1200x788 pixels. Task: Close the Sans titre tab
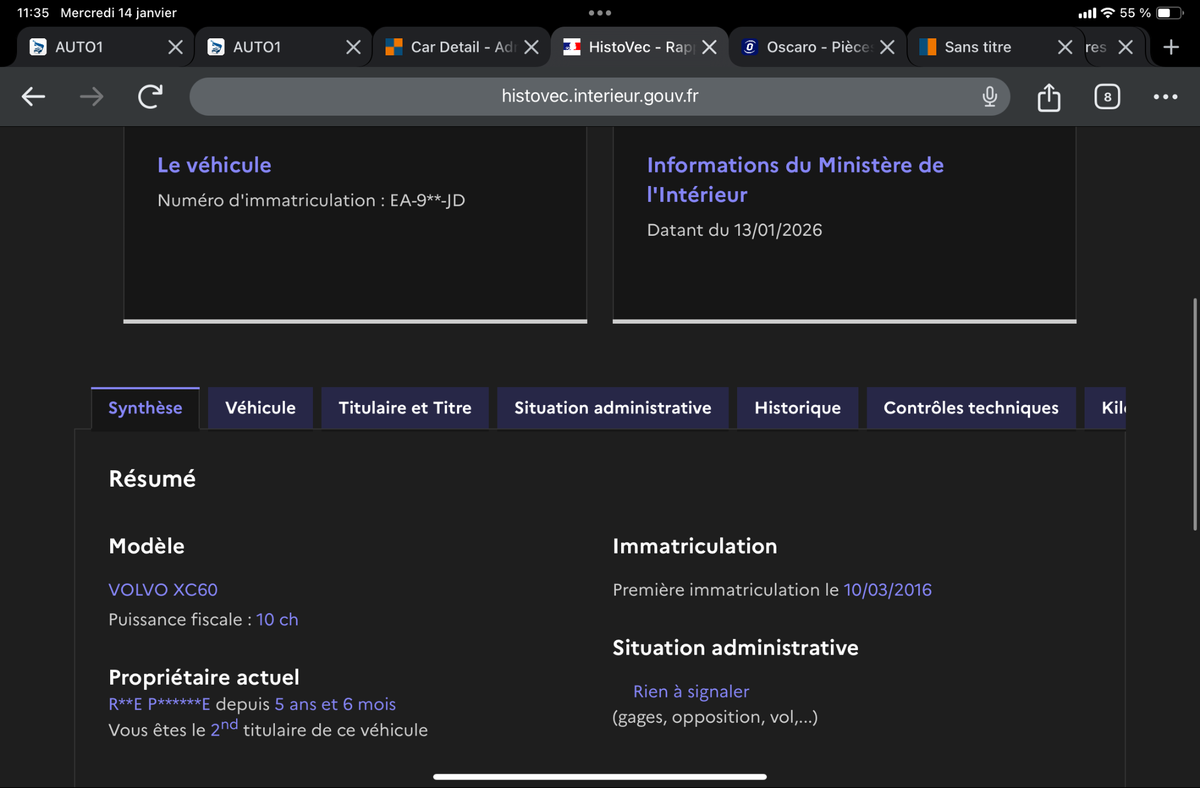click(x=1065, y=47)
